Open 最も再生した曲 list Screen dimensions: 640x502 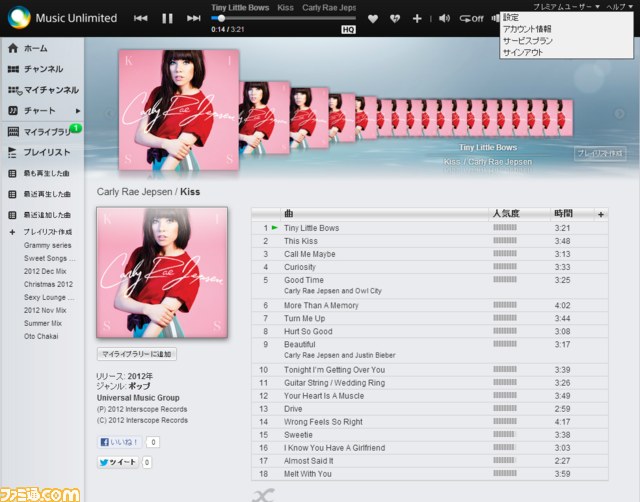39,173
